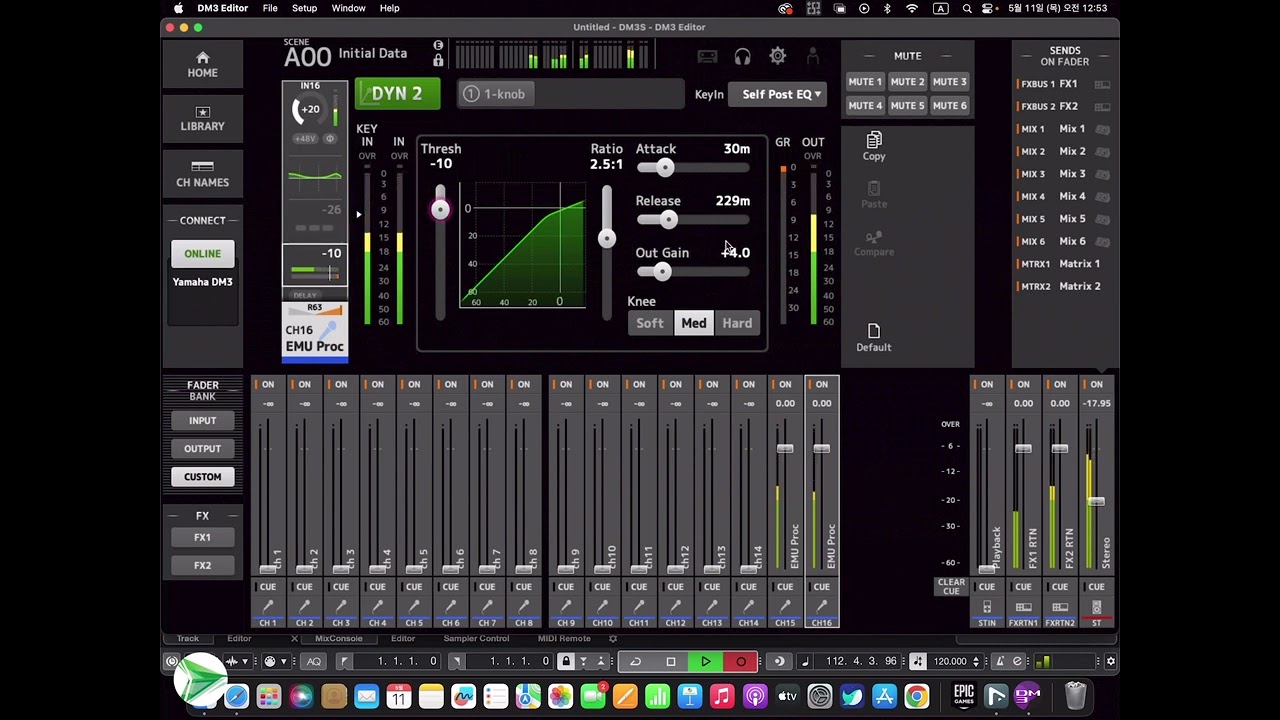The image size is (1280, 720).
Task: Open the gear setup icon
Action: 777,57
